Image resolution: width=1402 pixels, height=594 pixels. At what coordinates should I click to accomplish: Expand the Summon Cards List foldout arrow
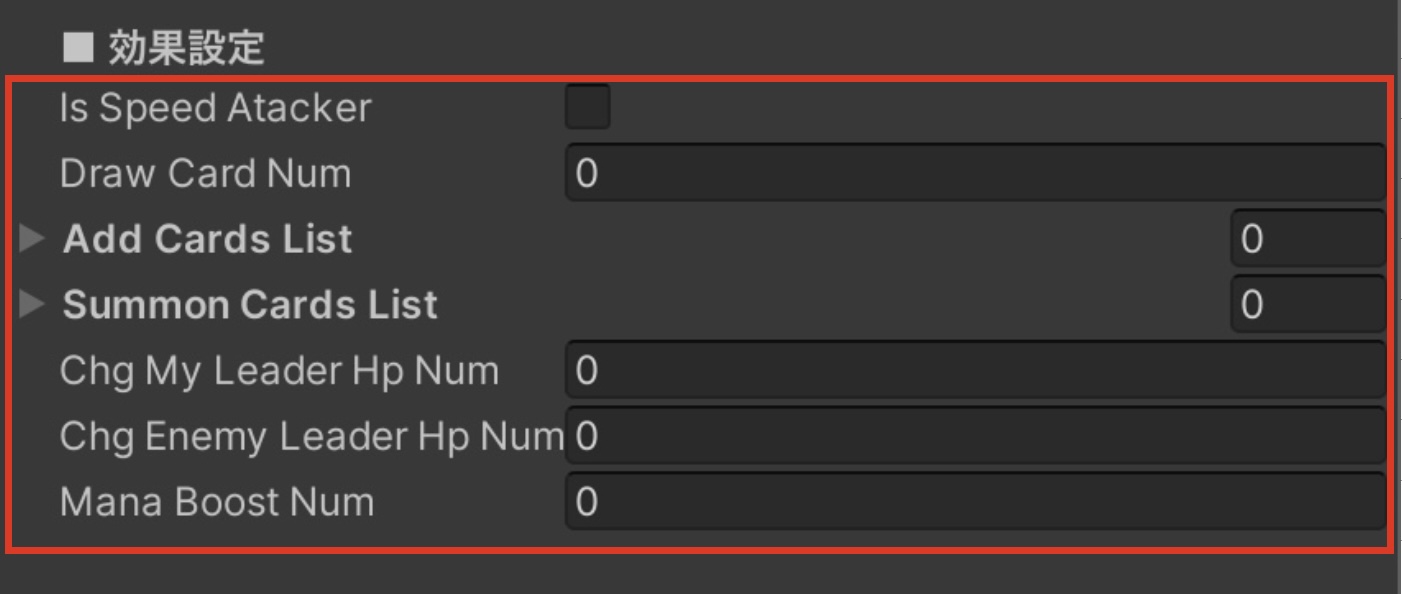coord(32,304)
